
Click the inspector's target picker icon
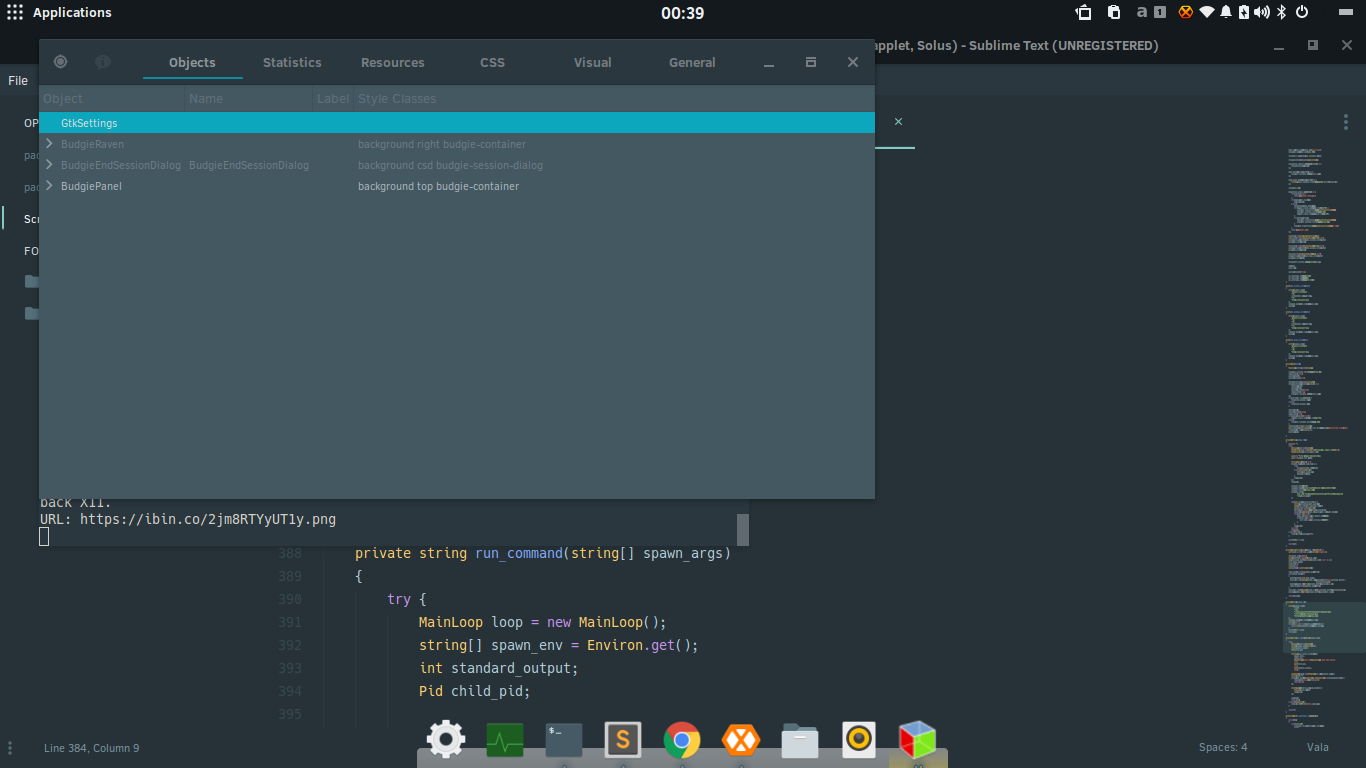click(60, 62)
